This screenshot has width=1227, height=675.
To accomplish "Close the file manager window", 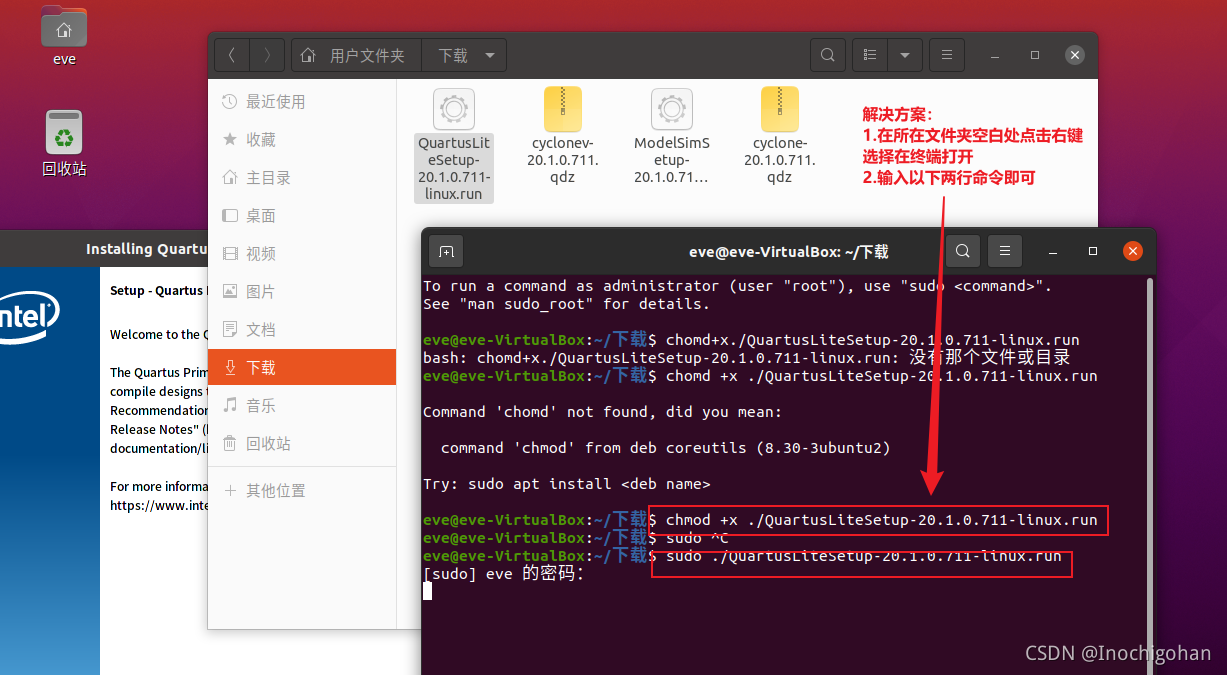I will tap(1075, 55).
